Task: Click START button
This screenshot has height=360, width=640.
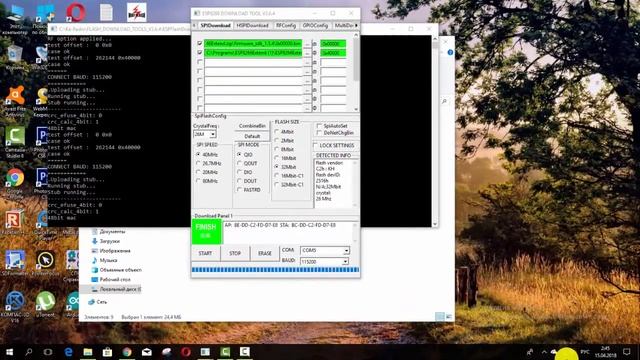Action: click(205, 253)
